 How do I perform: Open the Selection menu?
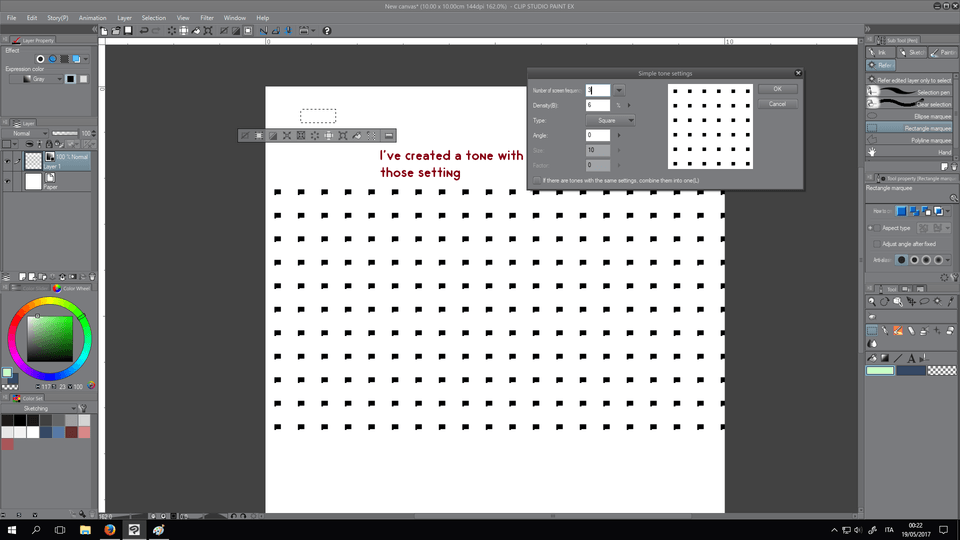click(x=154, y=18)
